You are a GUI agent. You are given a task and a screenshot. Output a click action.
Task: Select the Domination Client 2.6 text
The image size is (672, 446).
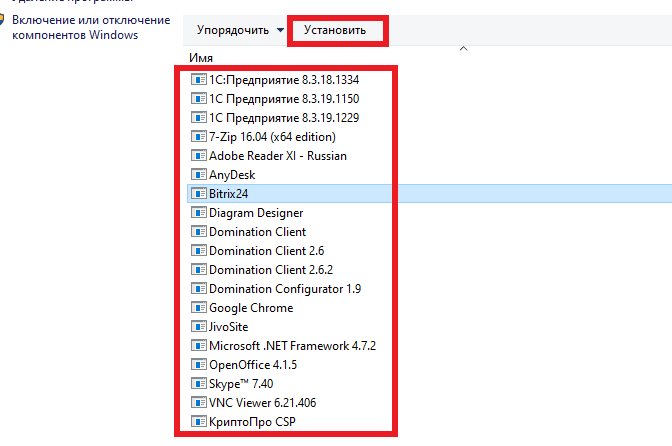267,251
